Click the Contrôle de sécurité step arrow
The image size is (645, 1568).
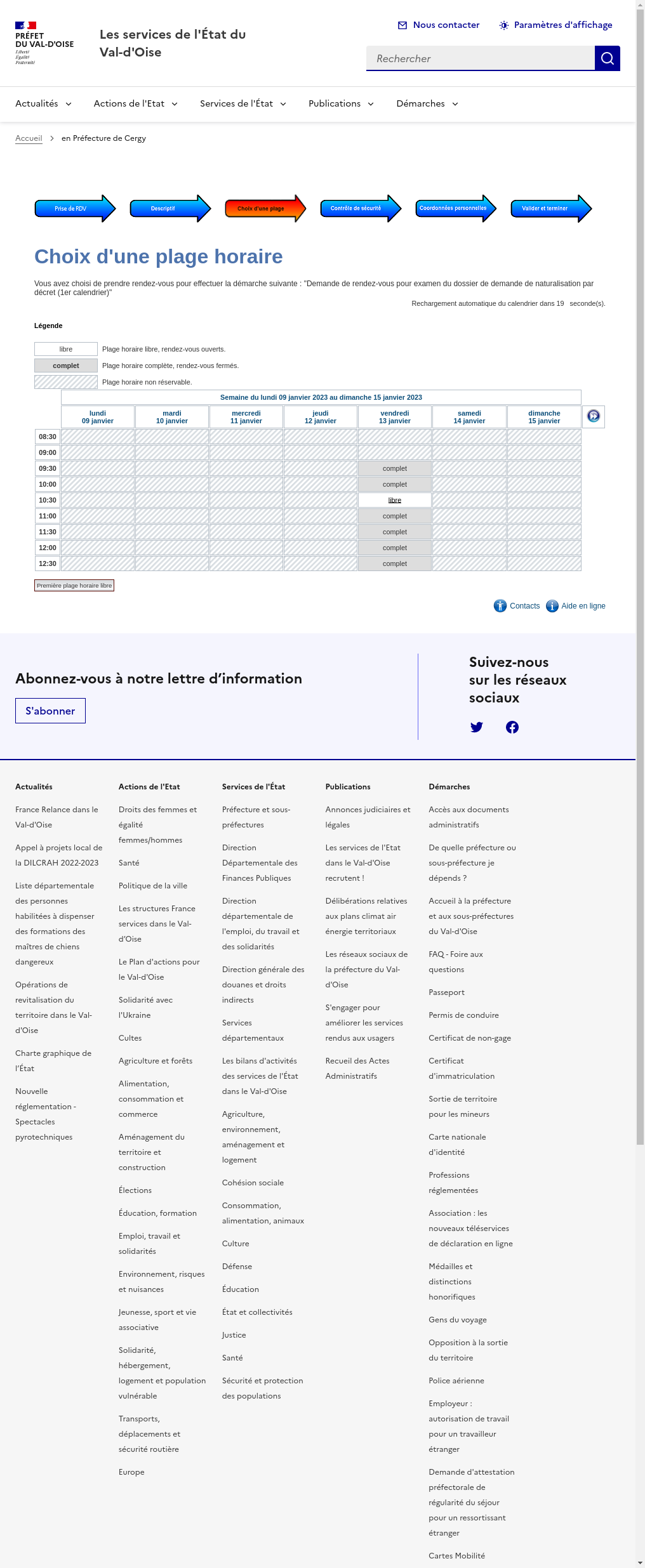361,208
